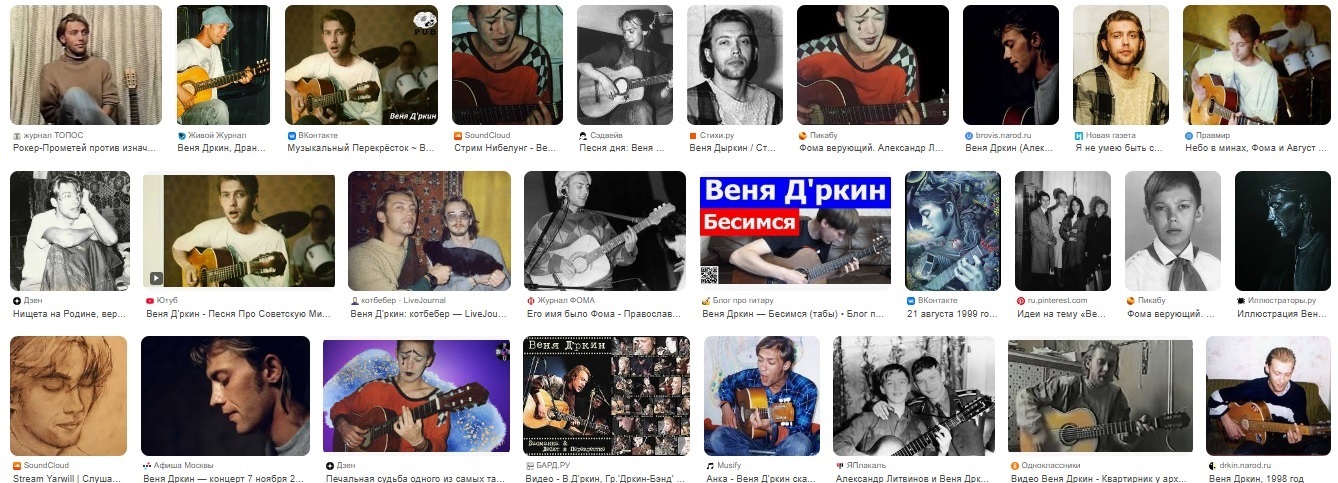Open the БАРД.РУ video collage thumbnail
Viewport: 1338px width, 483px height.
point(606,396)
